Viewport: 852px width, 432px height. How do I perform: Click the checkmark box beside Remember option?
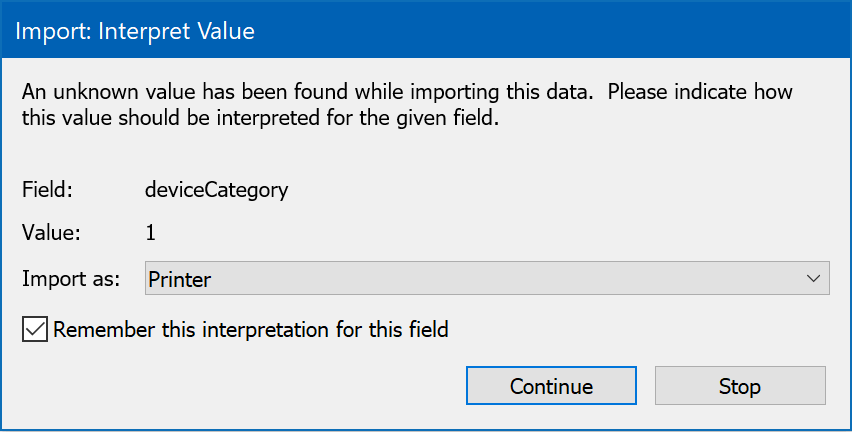[x=35, y=329]
